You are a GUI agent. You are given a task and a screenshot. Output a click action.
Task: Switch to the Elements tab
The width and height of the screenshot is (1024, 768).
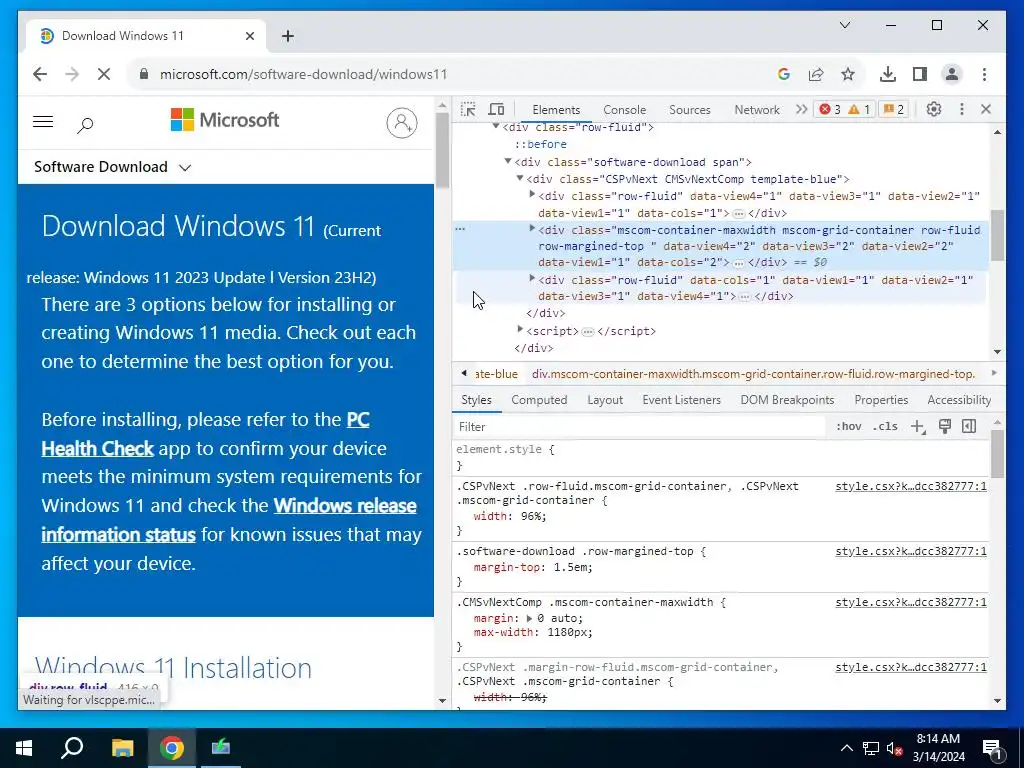click(556, 110)
